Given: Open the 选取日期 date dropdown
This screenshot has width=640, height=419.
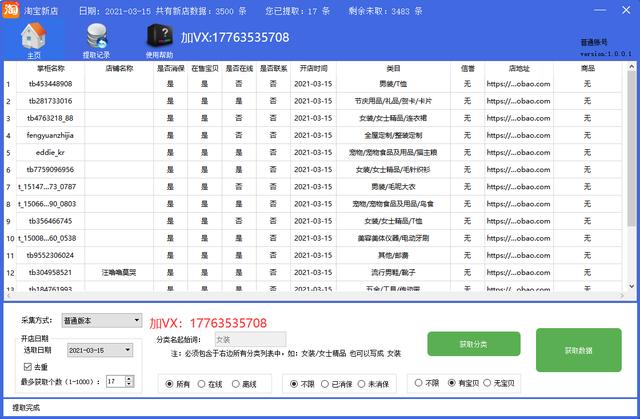Looking at the screenshot, I should coord(128,350).
